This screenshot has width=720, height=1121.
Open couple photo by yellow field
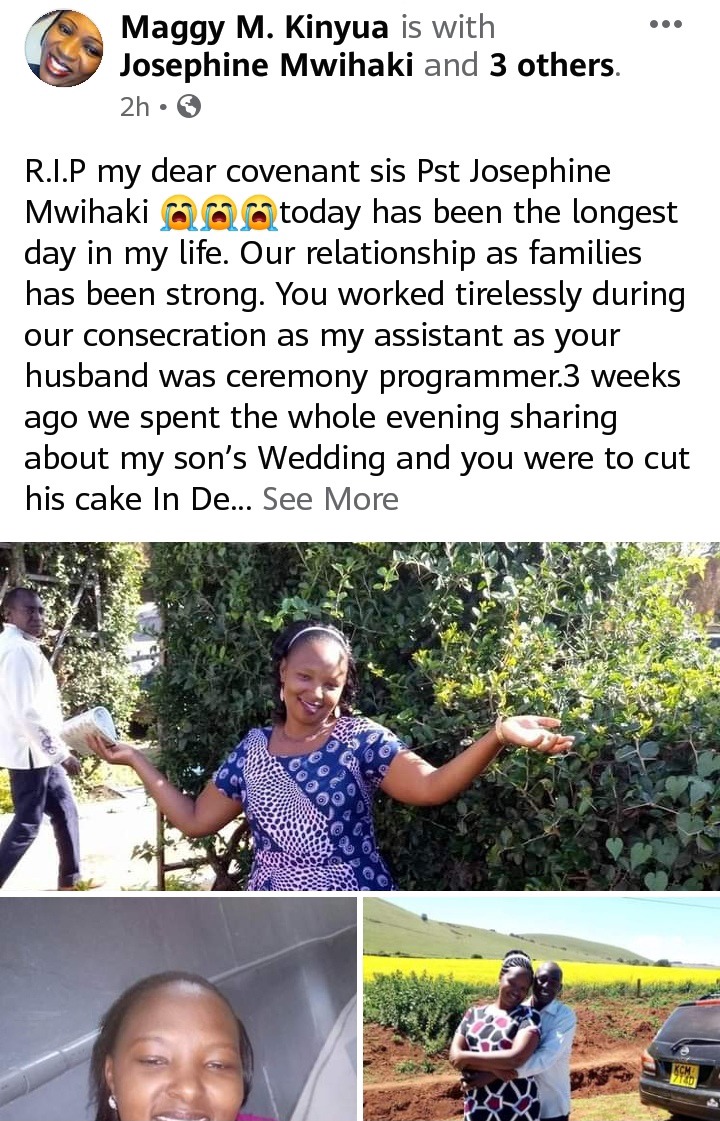[541, 1009]
